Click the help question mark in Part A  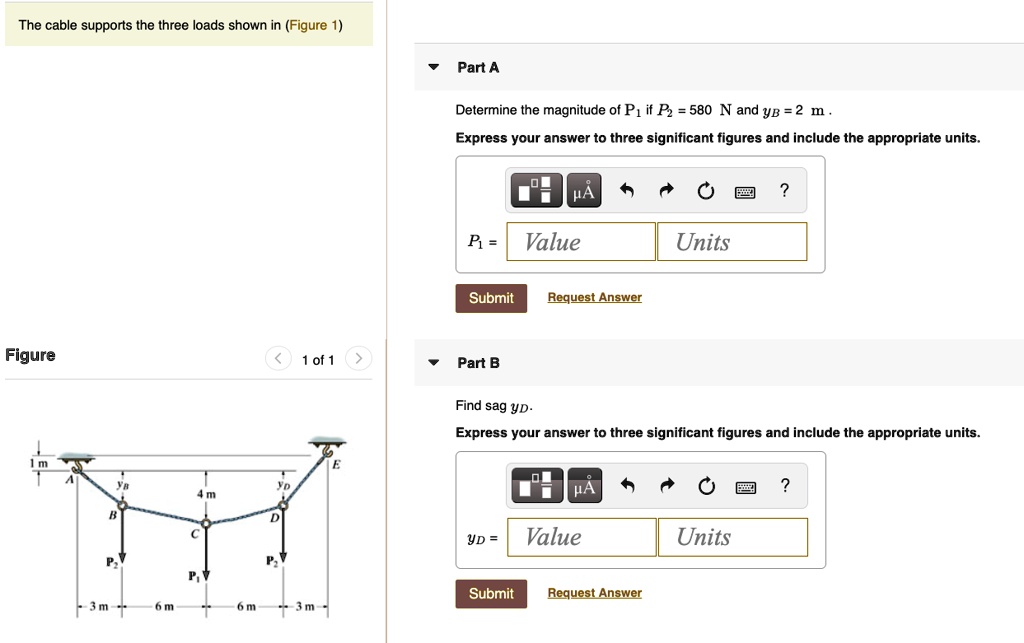tap(784, 190)
